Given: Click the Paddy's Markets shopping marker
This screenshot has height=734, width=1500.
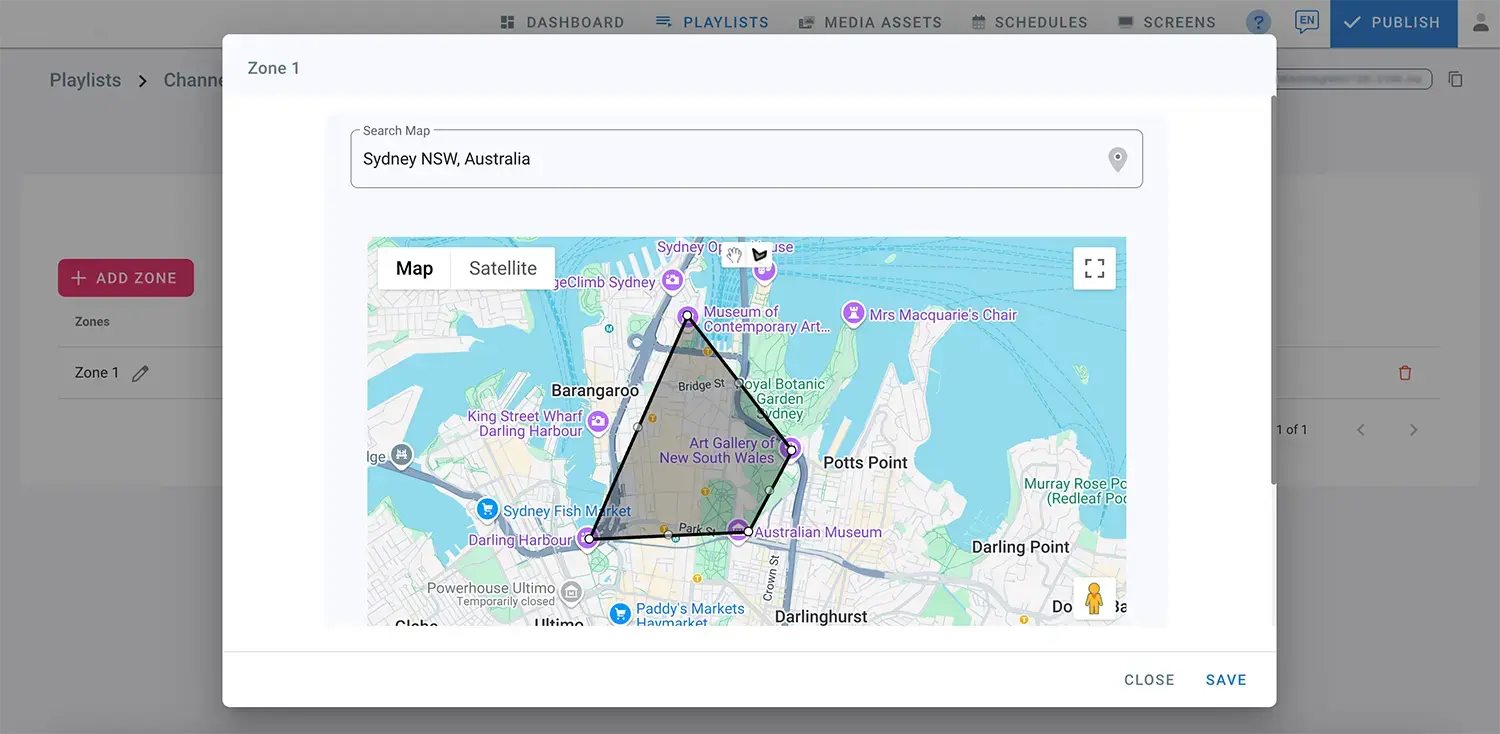Looking at the screenshot, I should click(x=620, y=611).
